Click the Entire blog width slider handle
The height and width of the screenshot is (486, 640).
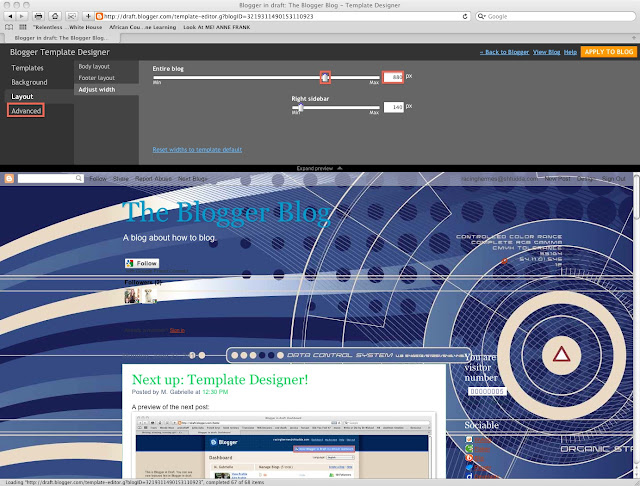pos(325,77)
